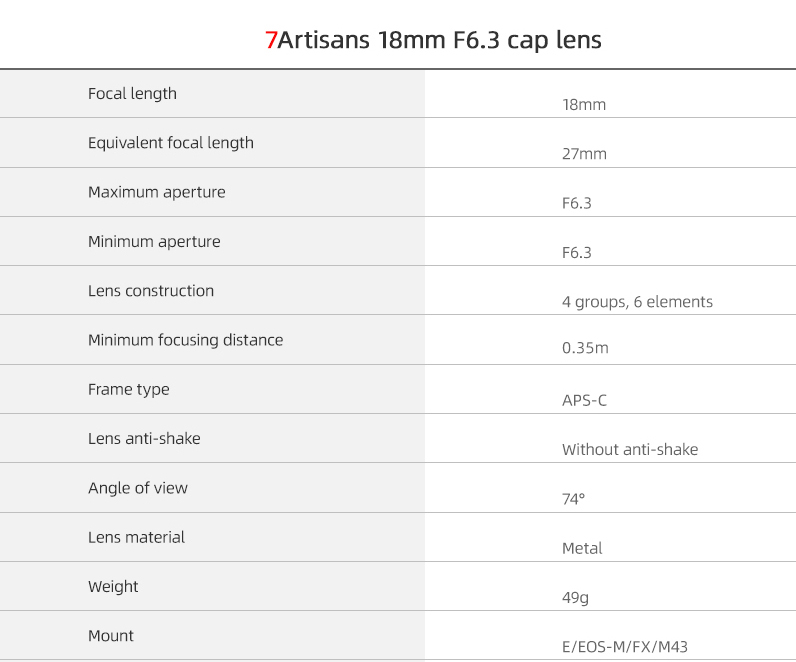Click the 49g weight value

576,598
